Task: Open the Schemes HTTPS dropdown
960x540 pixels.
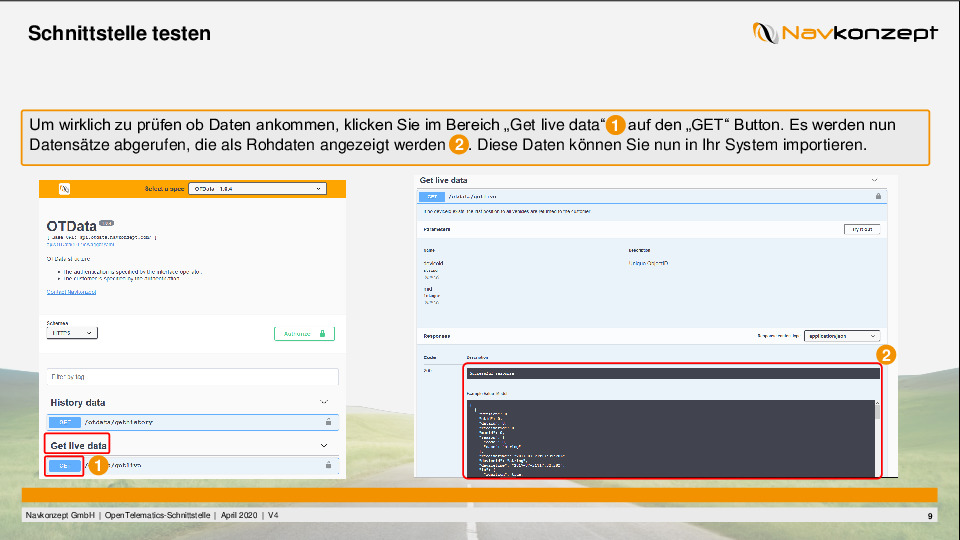Action: 72,333
